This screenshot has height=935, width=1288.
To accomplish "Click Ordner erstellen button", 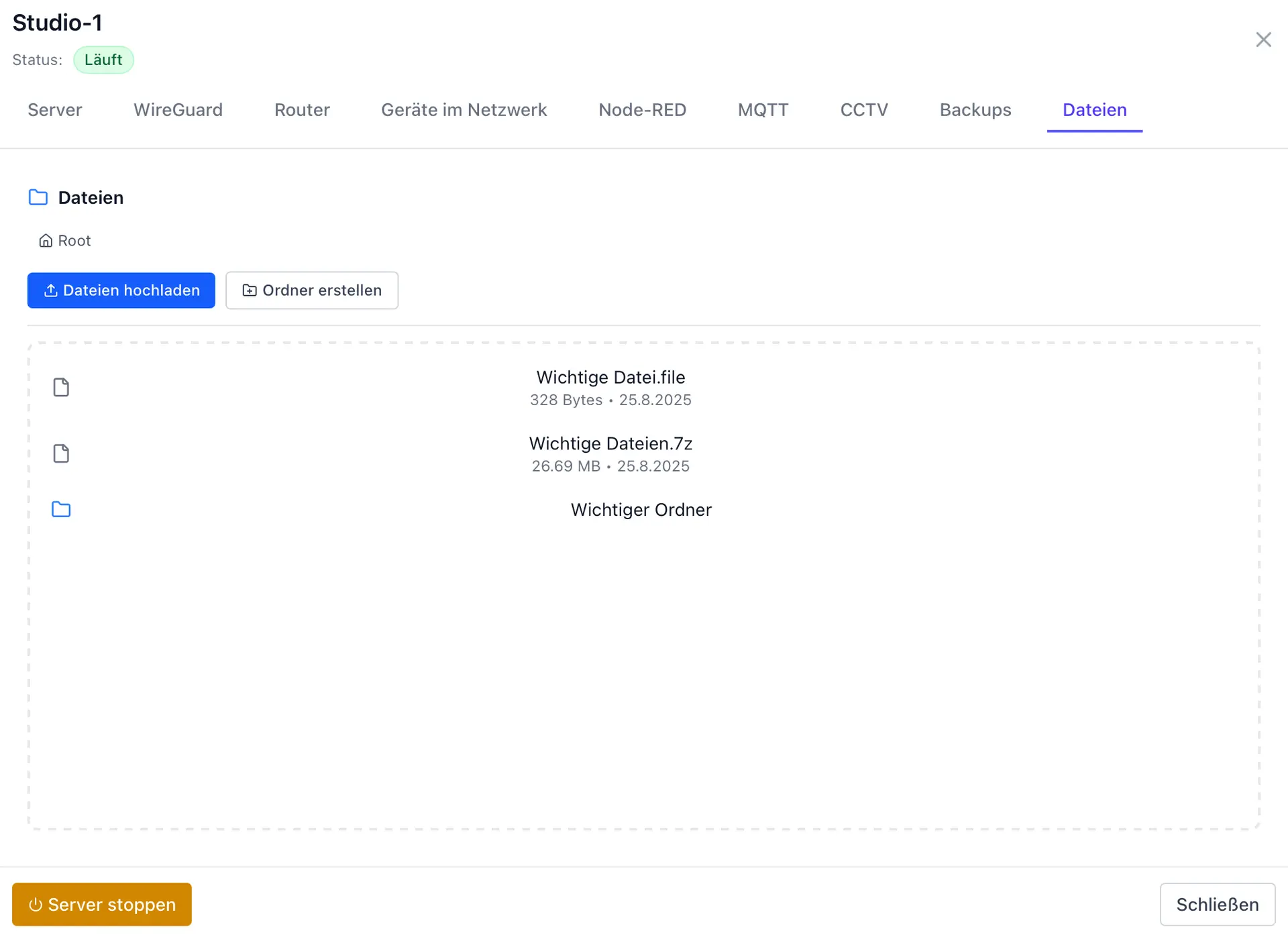I will [312, 290].
